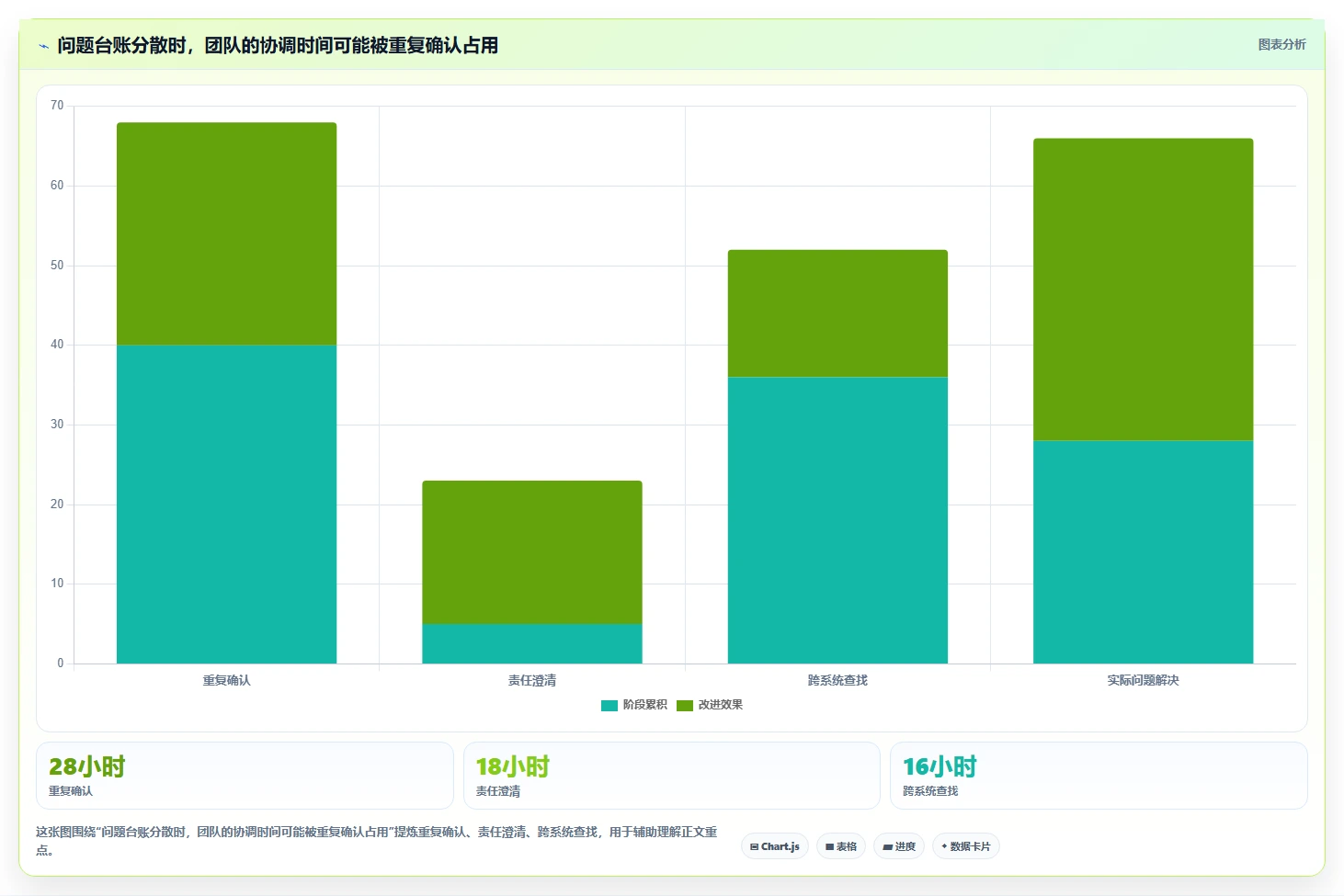This screenshot has height=896, width=1344.
Task: Click the green 改进效果 legend swatch
Action: (x=685, y=706)
